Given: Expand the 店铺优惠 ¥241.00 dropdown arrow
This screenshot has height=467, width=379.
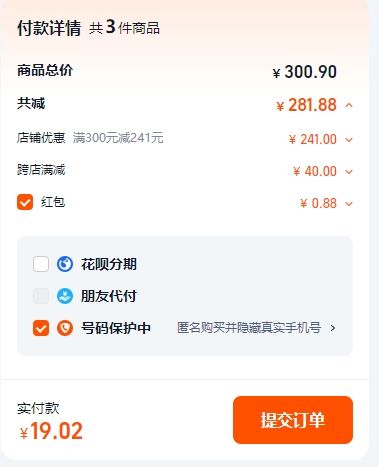Looking at the screenshot, I should 349,140.
